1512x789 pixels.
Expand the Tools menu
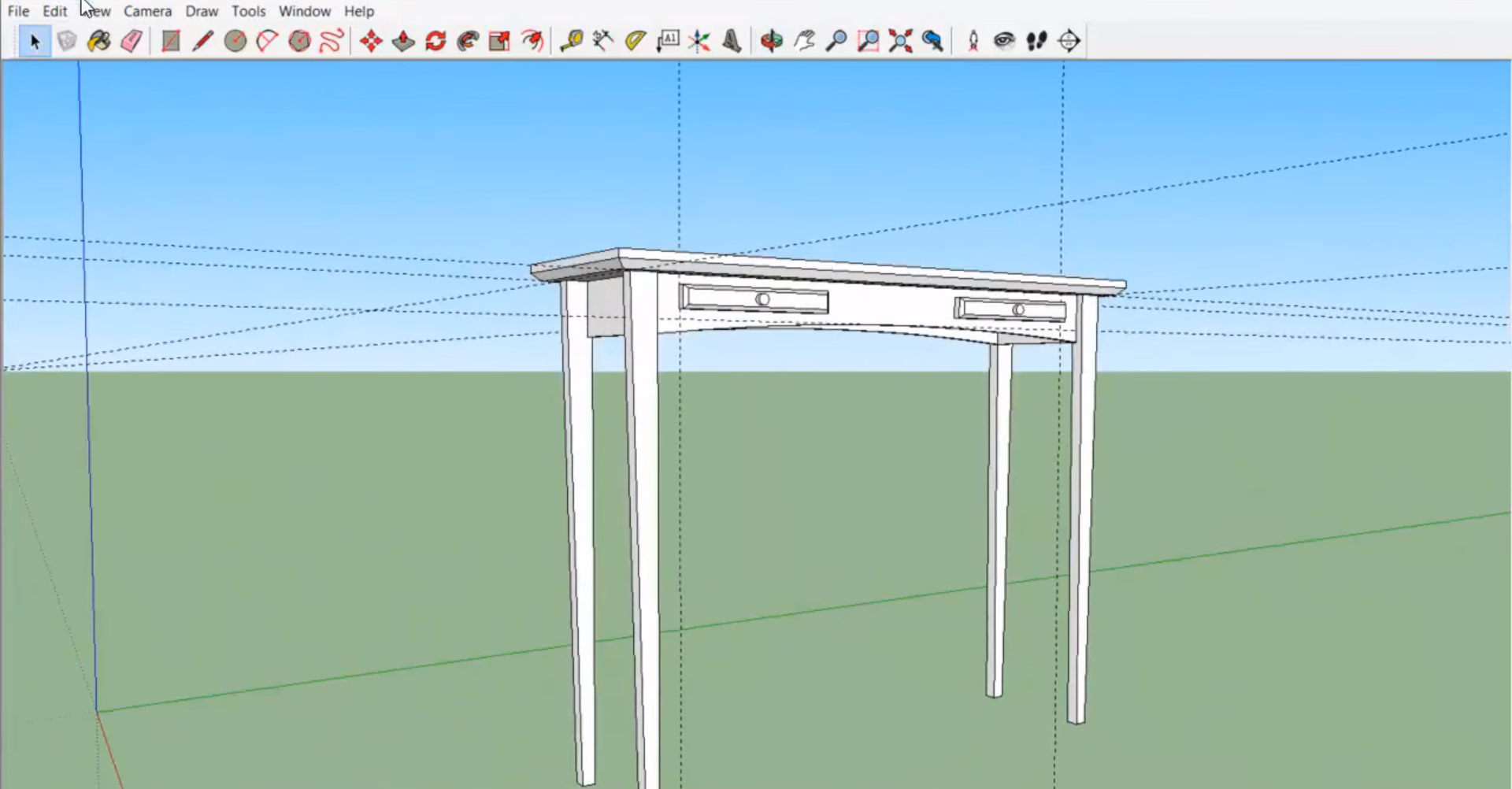248,11
